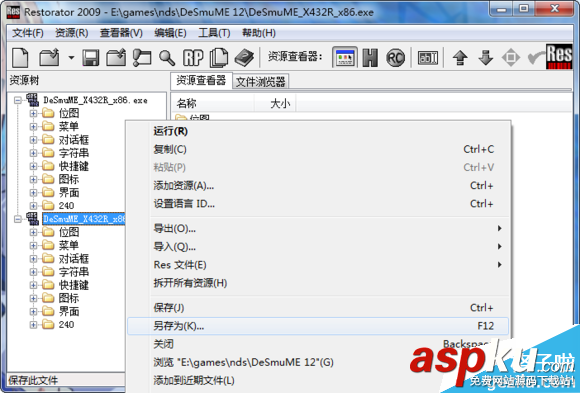Select 240 folder under the first exe node
The image size is (580, 393).
66,206
